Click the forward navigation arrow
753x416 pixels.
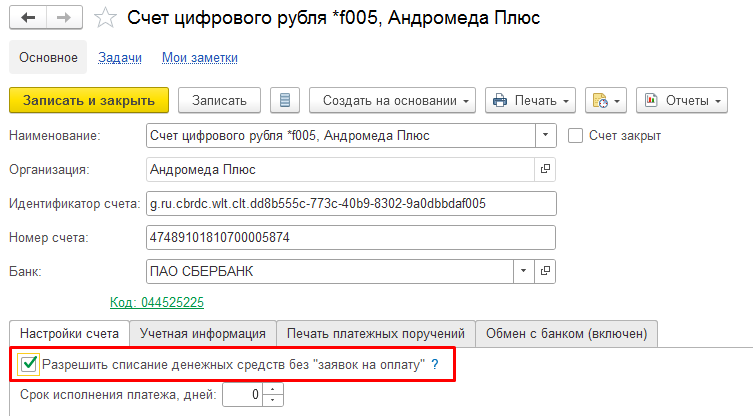click(x=63, y=18)
